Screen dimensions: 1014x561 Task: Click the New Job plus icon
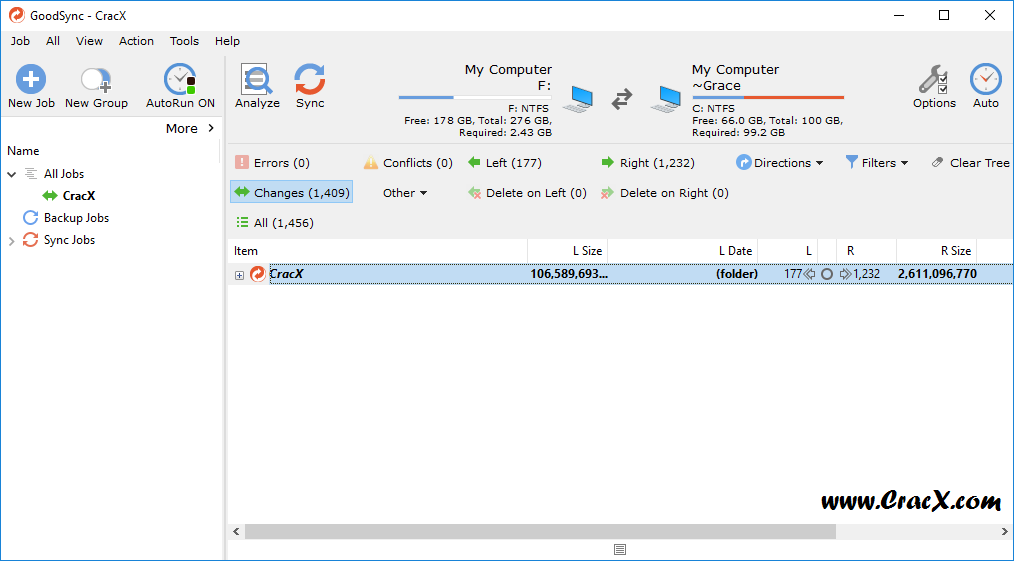[31, 79]
